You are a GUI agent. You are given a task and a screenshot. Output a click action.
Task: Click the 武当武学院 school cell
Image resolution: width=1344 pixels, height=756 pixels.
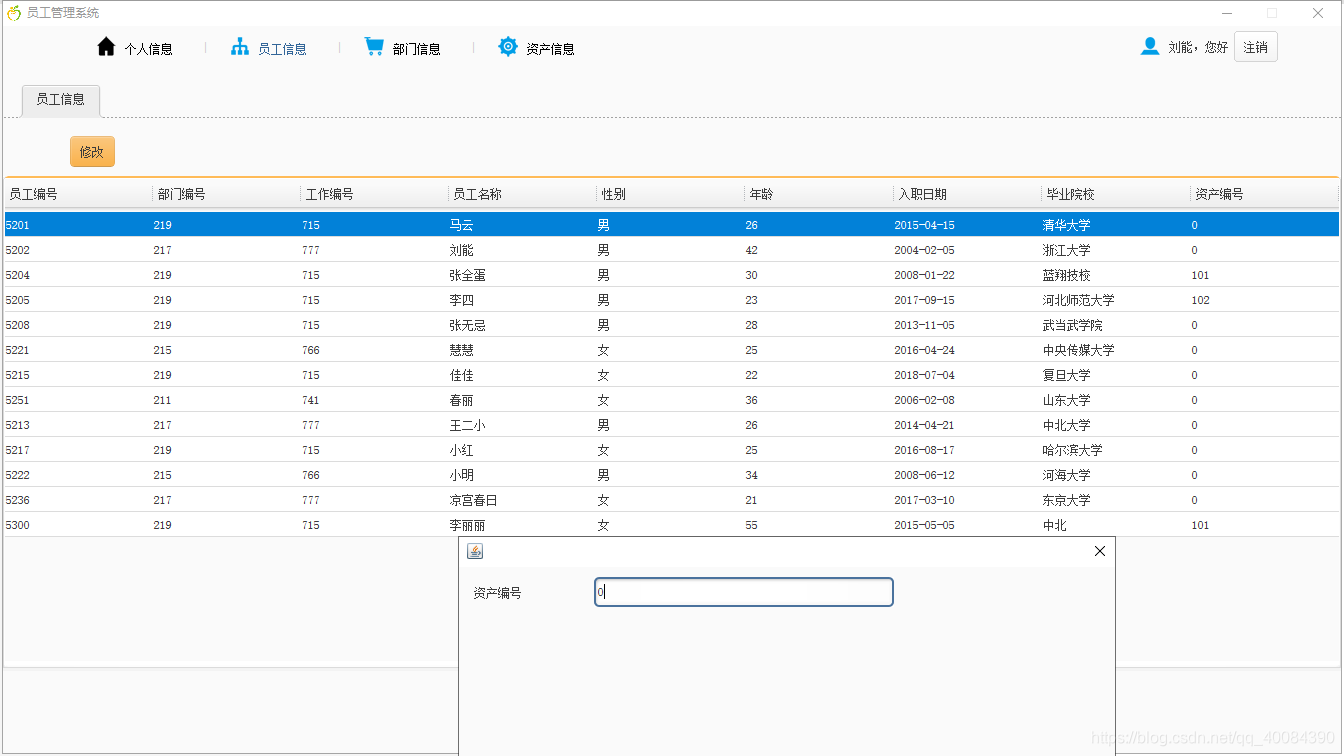pos(1116,325)
